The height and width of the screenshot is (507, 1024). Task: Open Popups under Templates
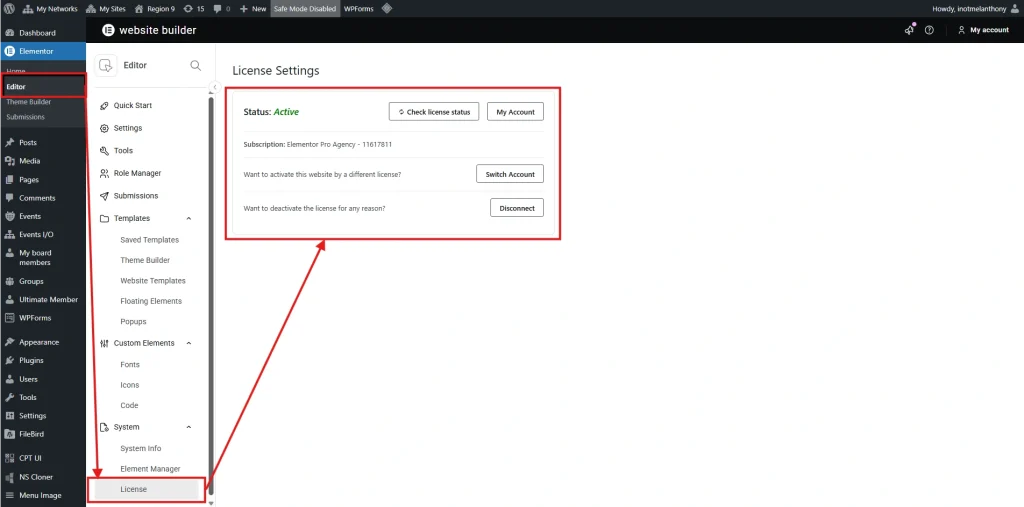click(133, 321)
